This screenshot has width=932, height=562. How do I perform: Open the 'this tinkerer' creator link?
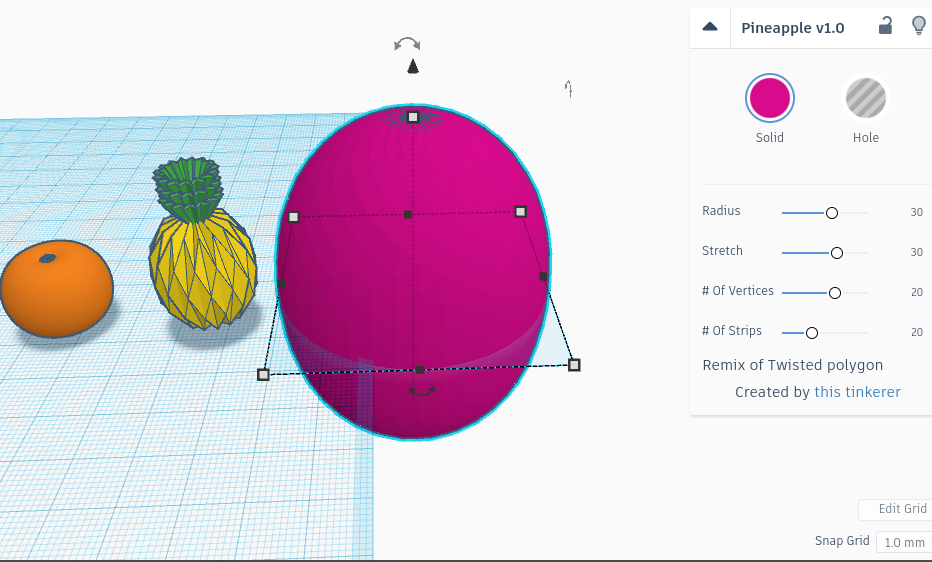tap(857, 392)
